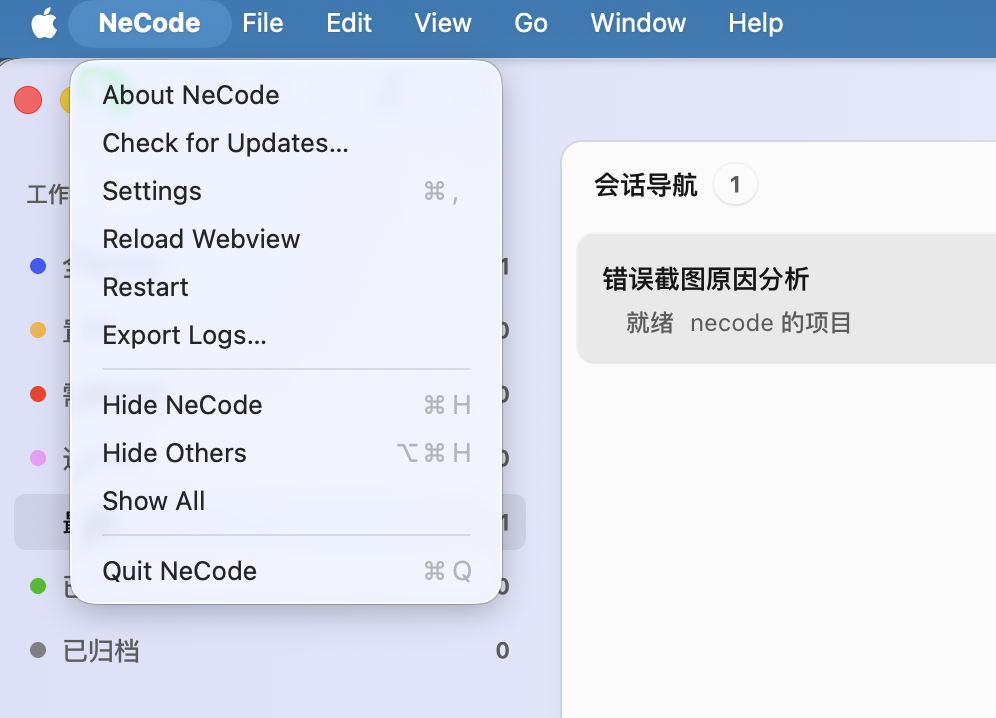Select Restart in the NeCode menu
996x718 pixels.
tap(286, 287)
